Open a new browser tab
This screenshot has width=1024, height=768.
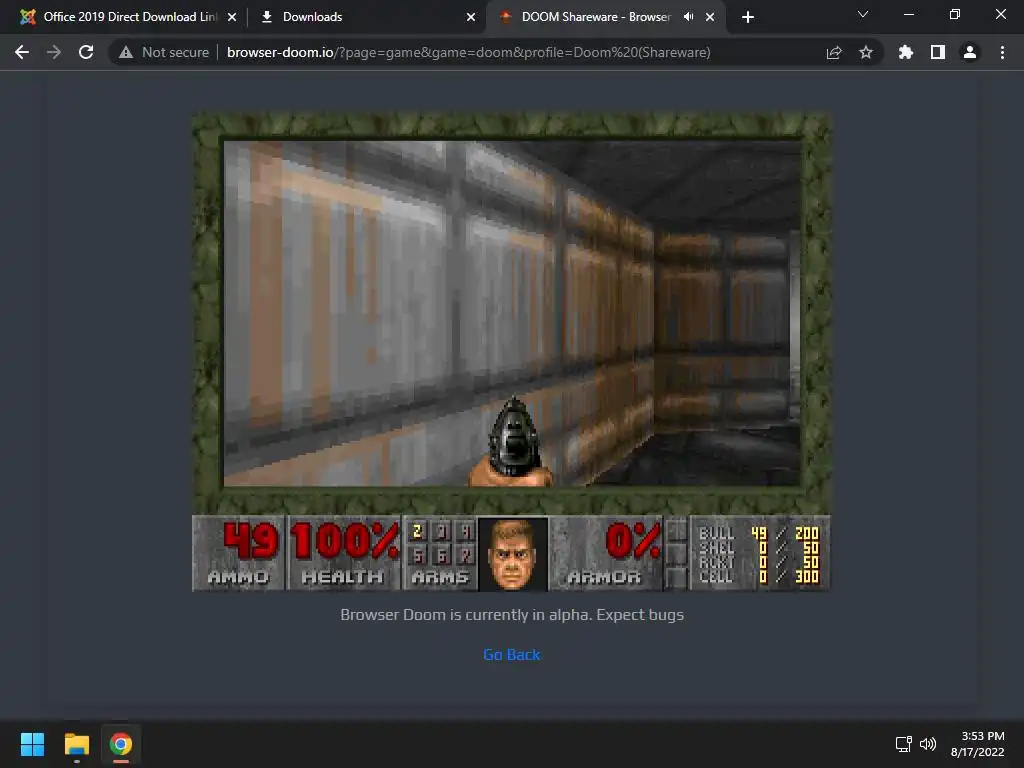coord(748,17)
